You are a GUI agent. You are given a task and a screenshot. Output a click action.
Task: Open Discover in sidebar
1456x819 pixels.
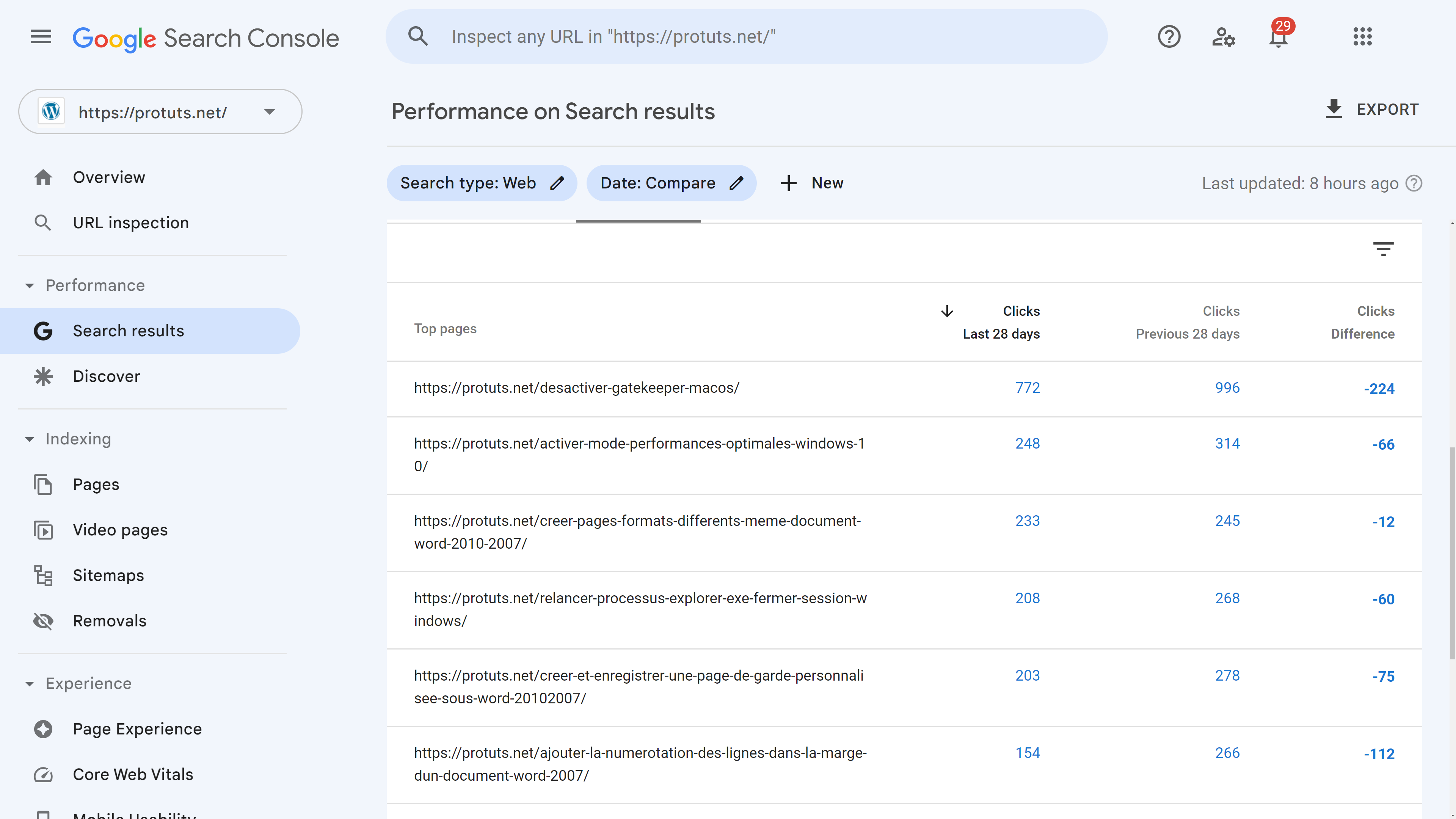(x=106, y=377)
